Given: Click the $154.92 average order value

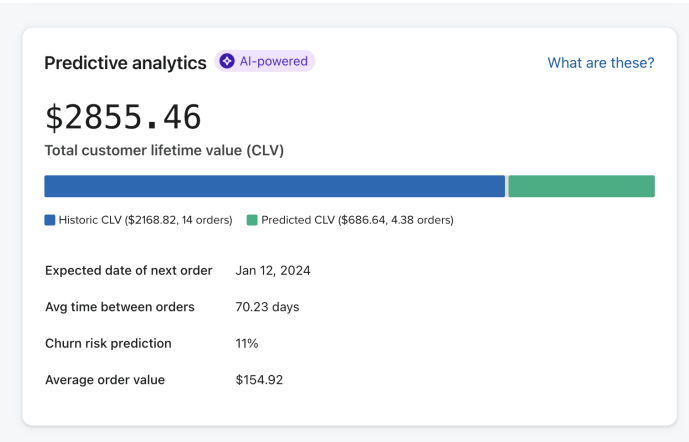Looking at the screenshot, I should click(x=259, y=380).
